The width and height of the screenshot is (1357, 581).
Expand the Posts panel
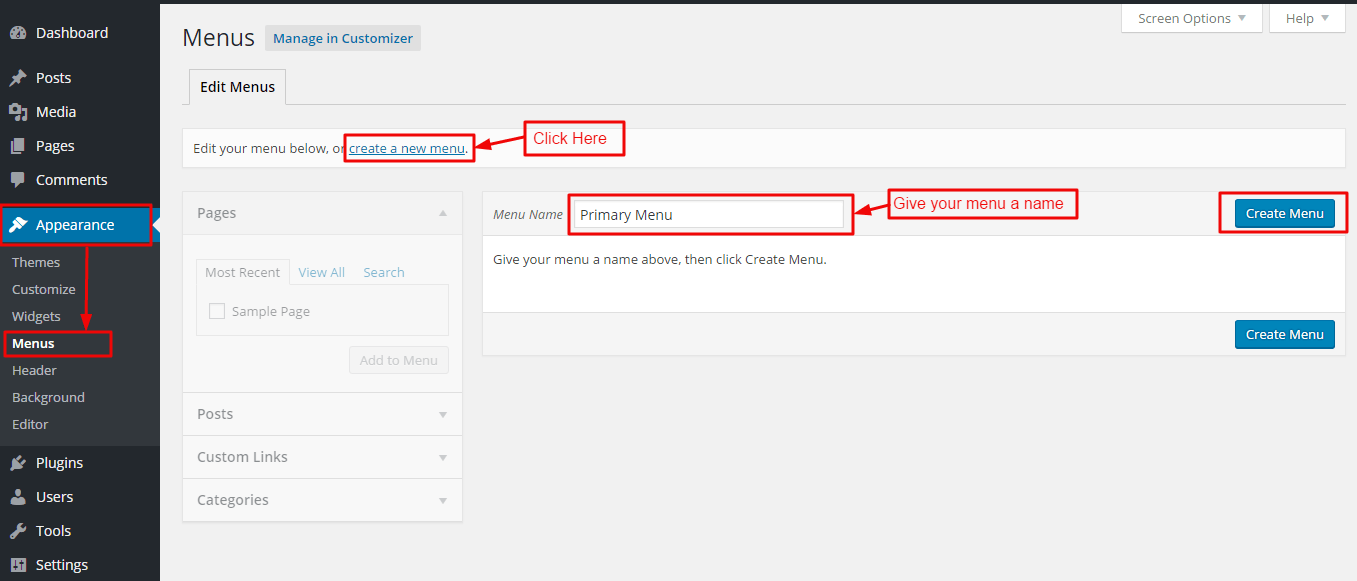pyautogui.click(x=443, y=414)
